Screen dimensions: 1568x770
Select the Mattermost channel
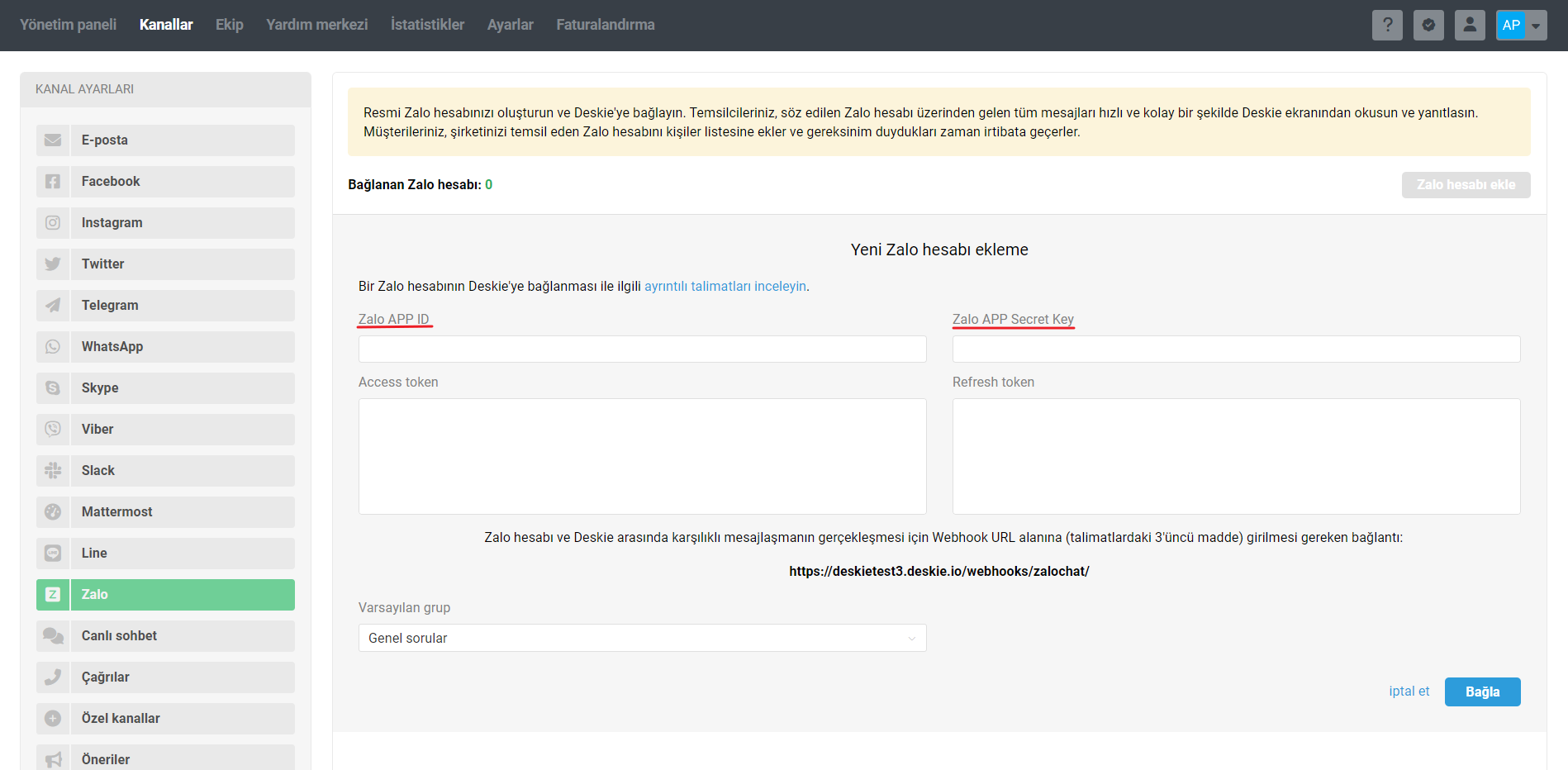point(165,512)
